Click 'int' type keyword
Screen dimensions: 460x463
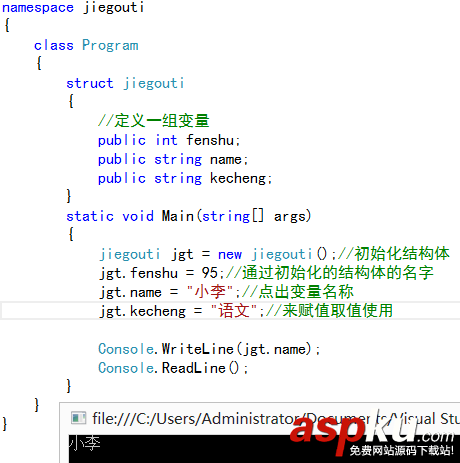(x=166, y=140)
